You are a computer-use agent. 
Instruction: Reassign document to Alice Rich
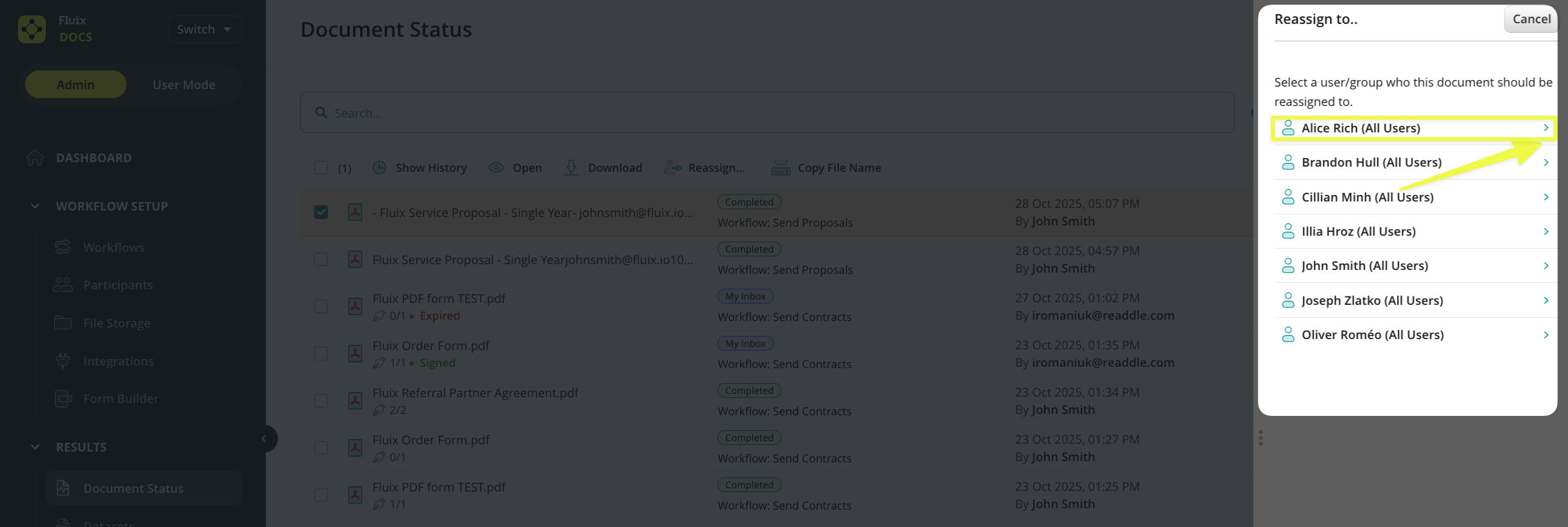tap(1413, 128)
